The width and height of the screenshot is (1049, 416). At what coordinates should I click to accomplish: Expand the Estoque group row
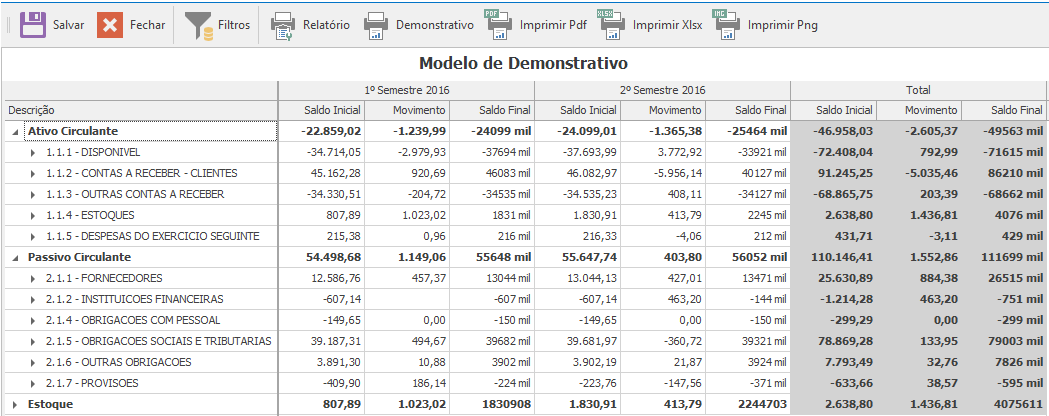pyautogui.click(x=14, y=405)
